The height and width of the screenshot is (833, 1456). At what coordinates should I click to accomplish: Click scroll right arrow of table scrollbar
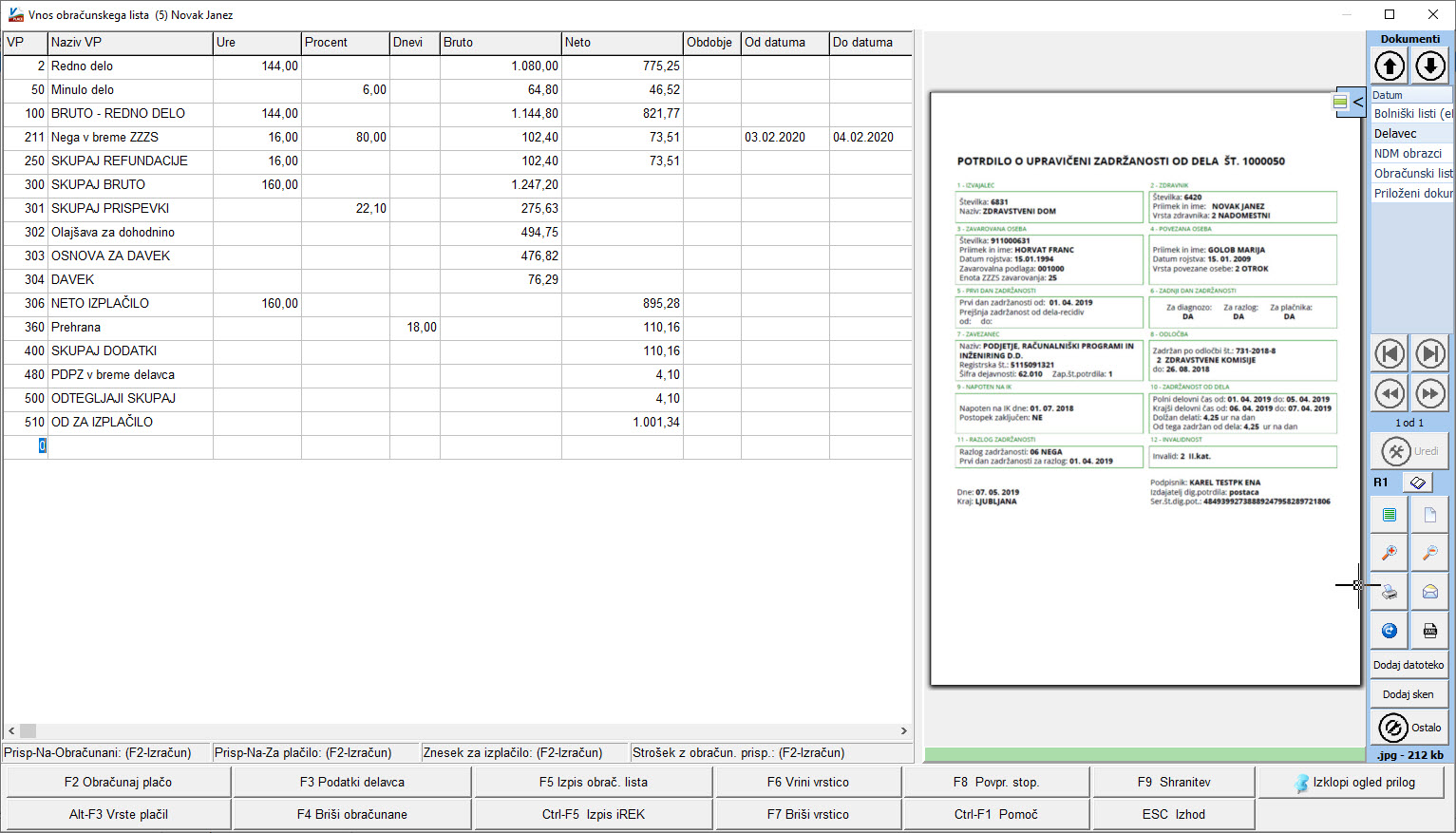pyautogui.click(x=903, y=731)
